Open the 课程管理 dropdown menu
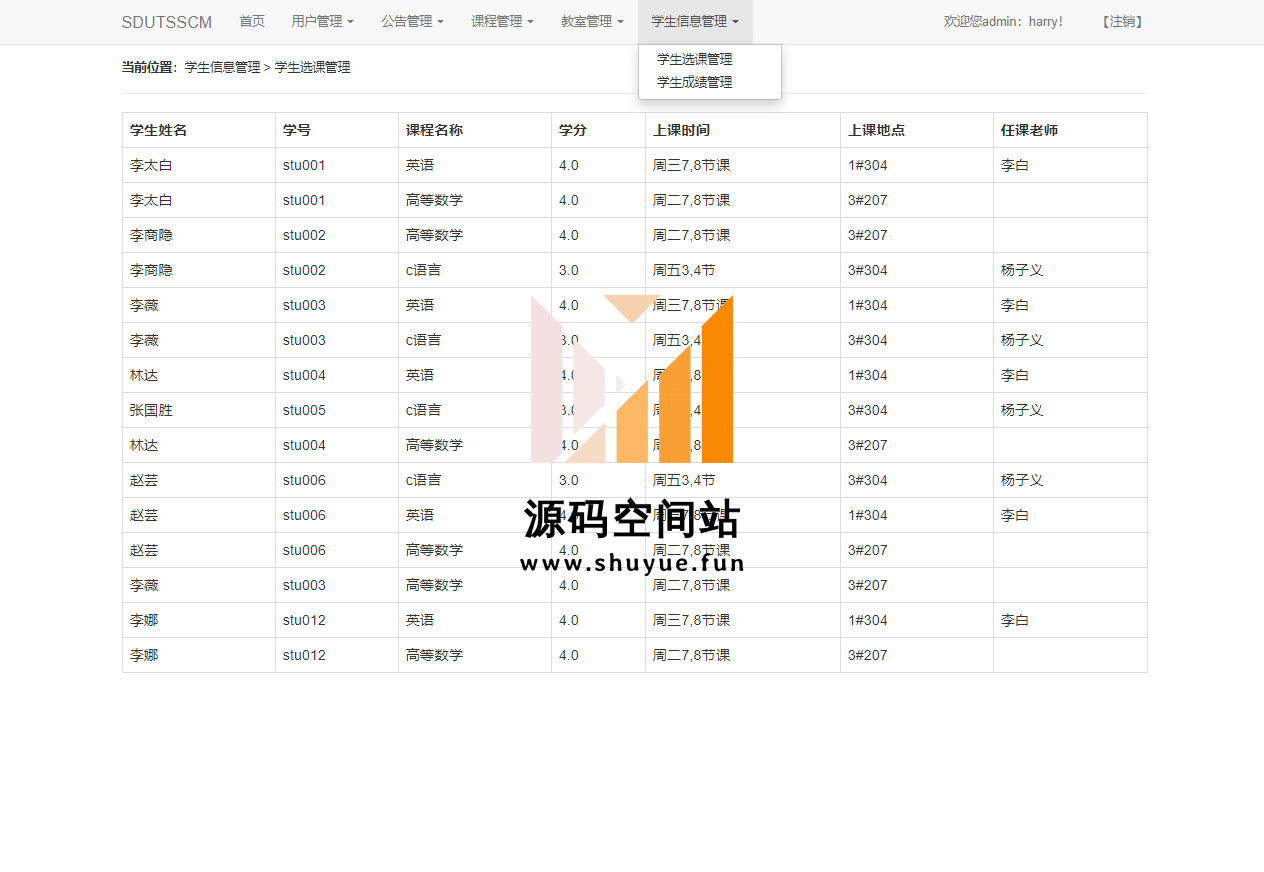The width and height of the screenshot is (1264, 872). 502,21
